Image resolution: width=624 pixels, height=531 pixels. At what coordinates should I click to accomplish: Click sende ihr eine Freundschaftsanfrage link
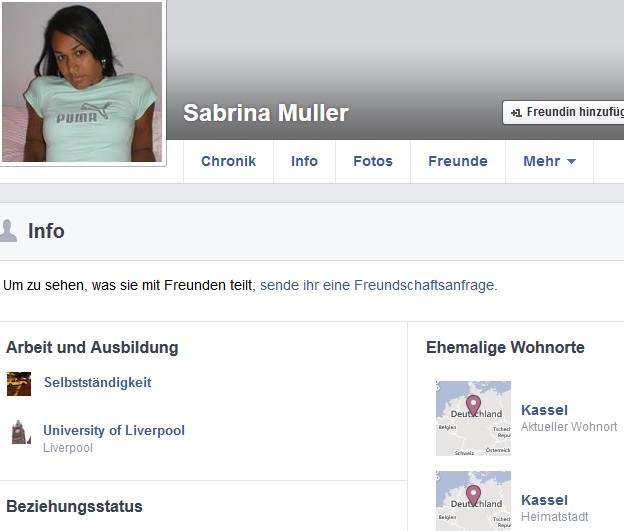[x=378, y=285]
